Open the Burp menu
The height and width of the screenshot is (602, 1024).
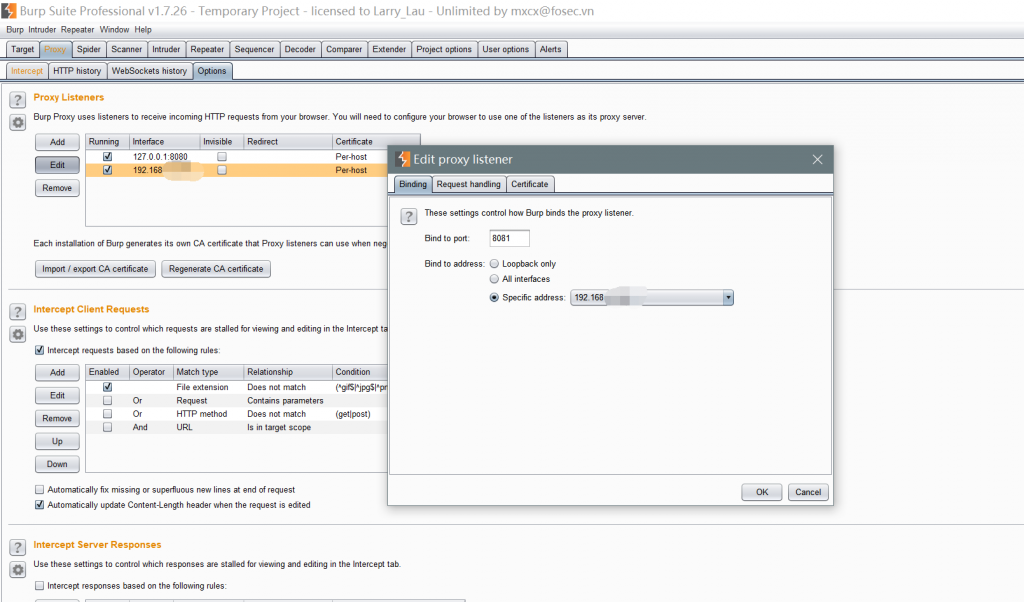[x=15, y=29]
